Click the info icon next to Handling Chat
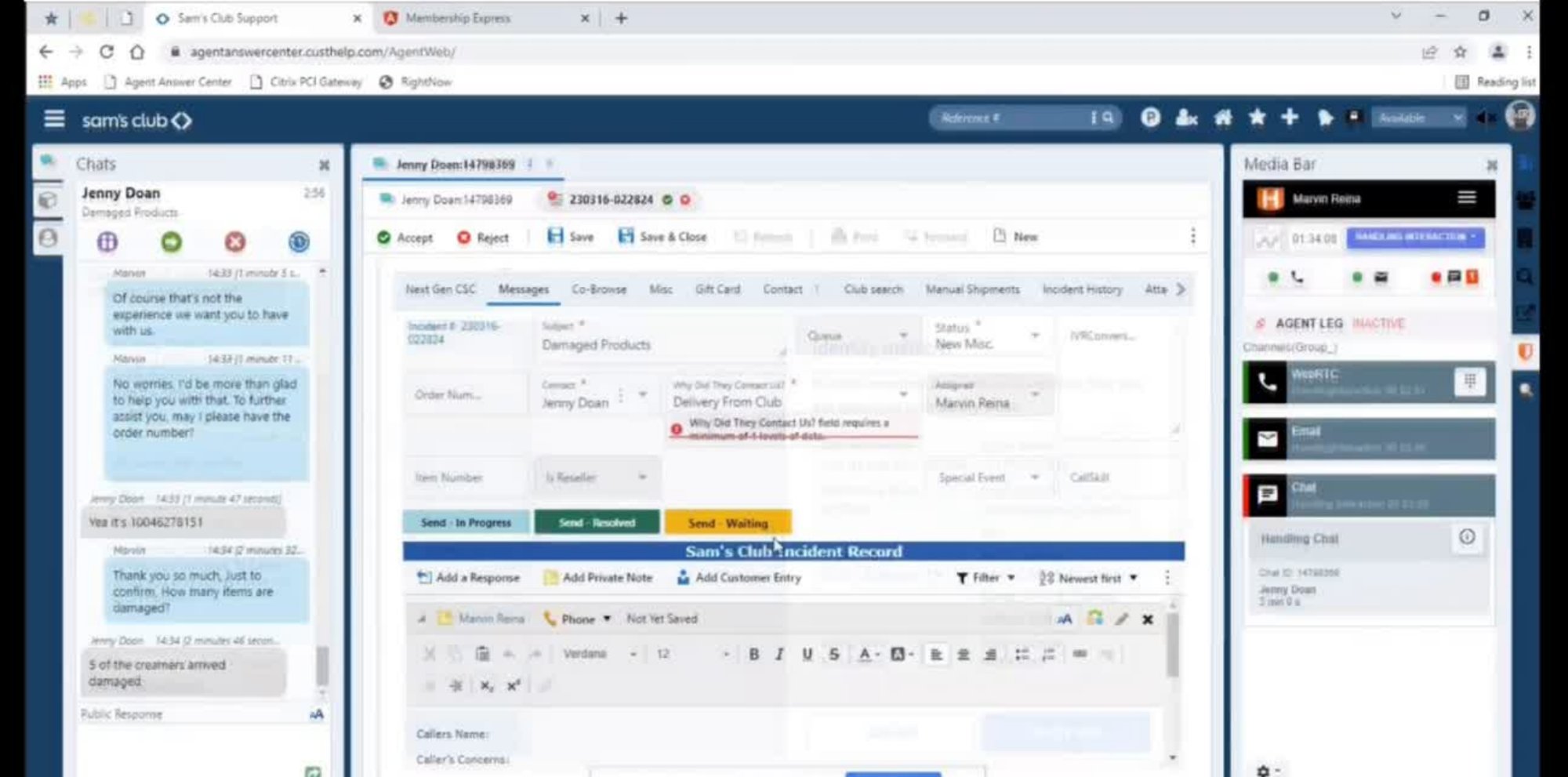1568x777 pixels. [1467, 537]
